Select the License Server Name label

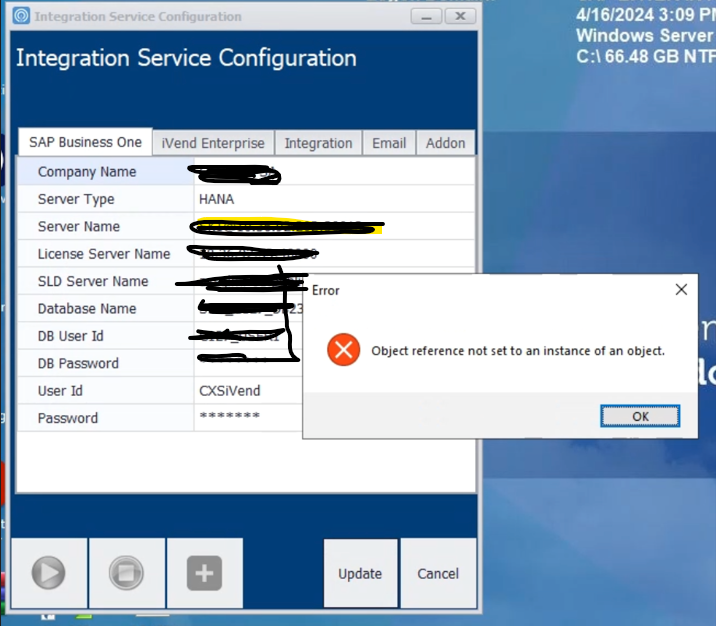coord(104,254)
